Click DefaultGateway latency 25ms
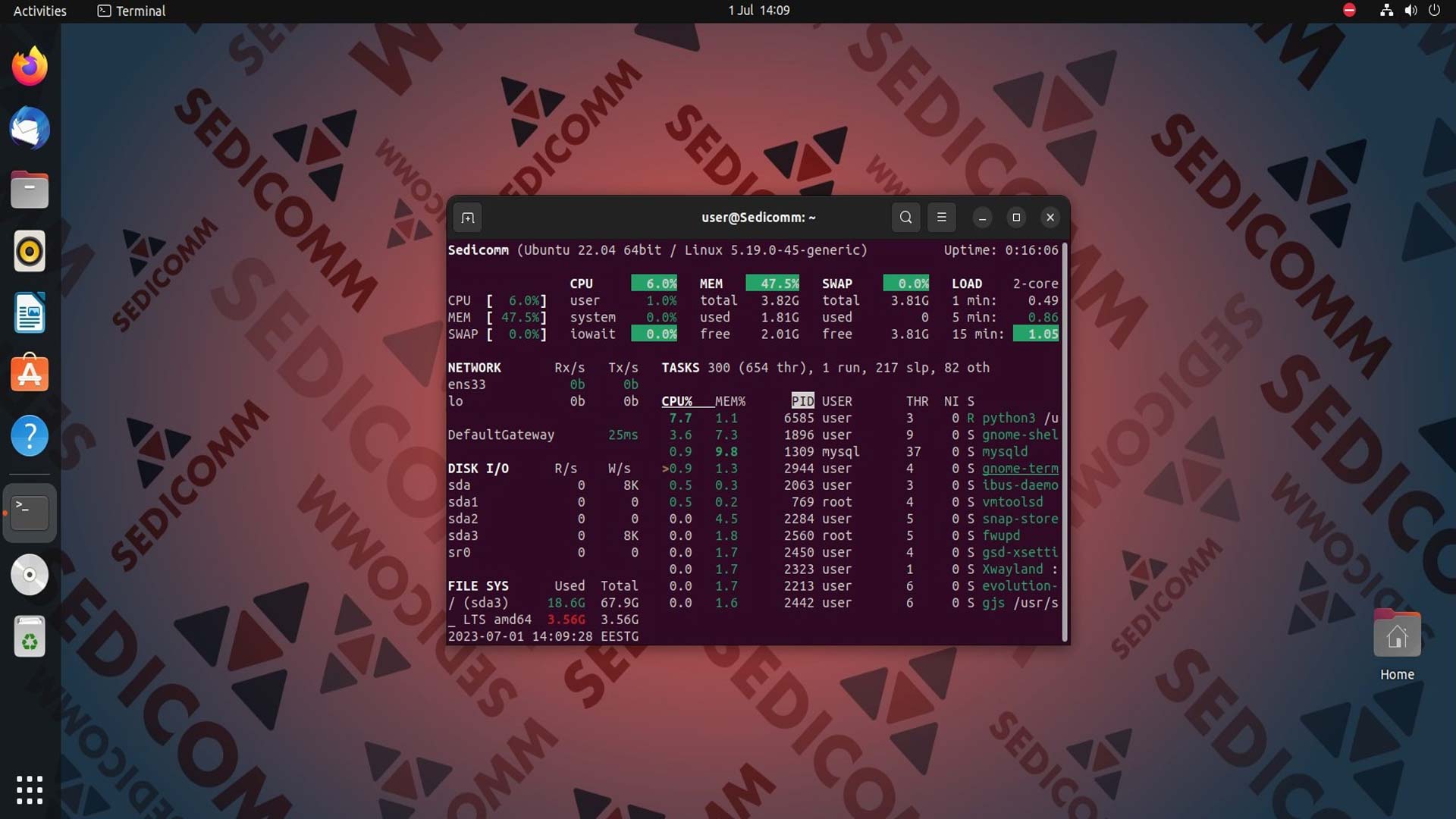The height and width of the screenshot is (819, 1456). click(x=623, y=435)
